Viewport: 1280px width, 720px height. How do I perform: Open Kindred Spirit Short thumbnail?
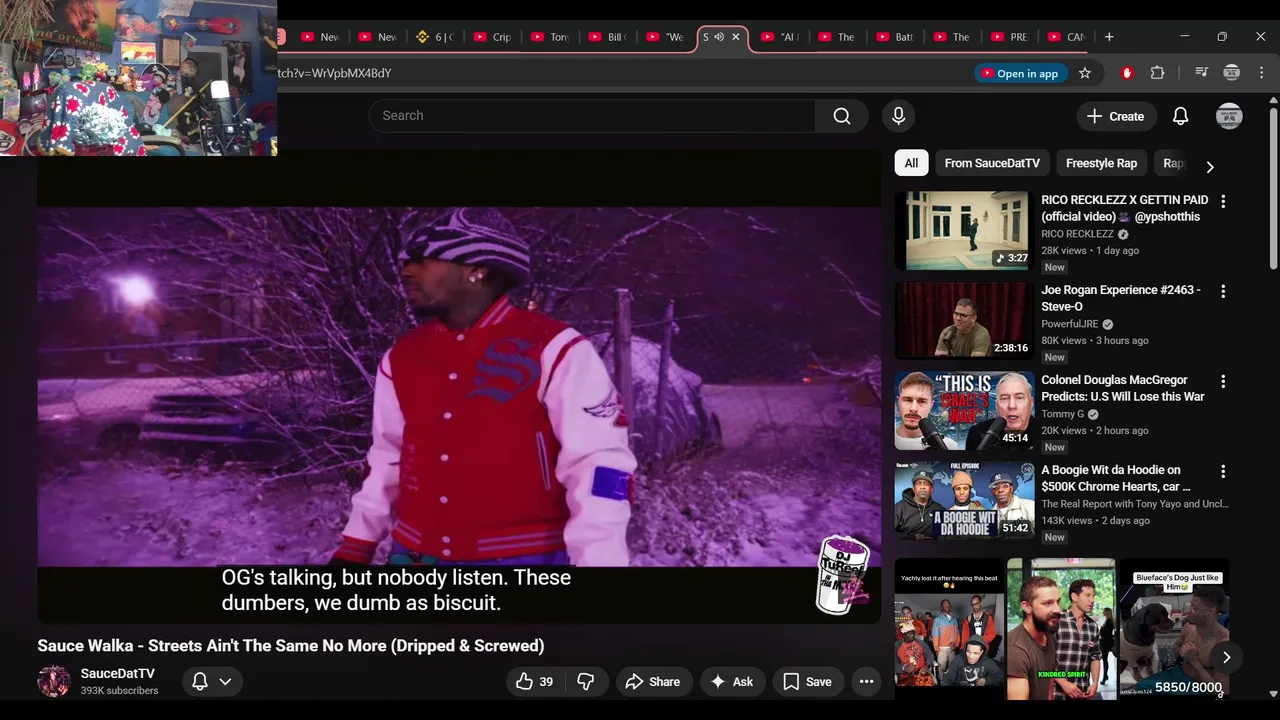click(x=1061, y=628)
